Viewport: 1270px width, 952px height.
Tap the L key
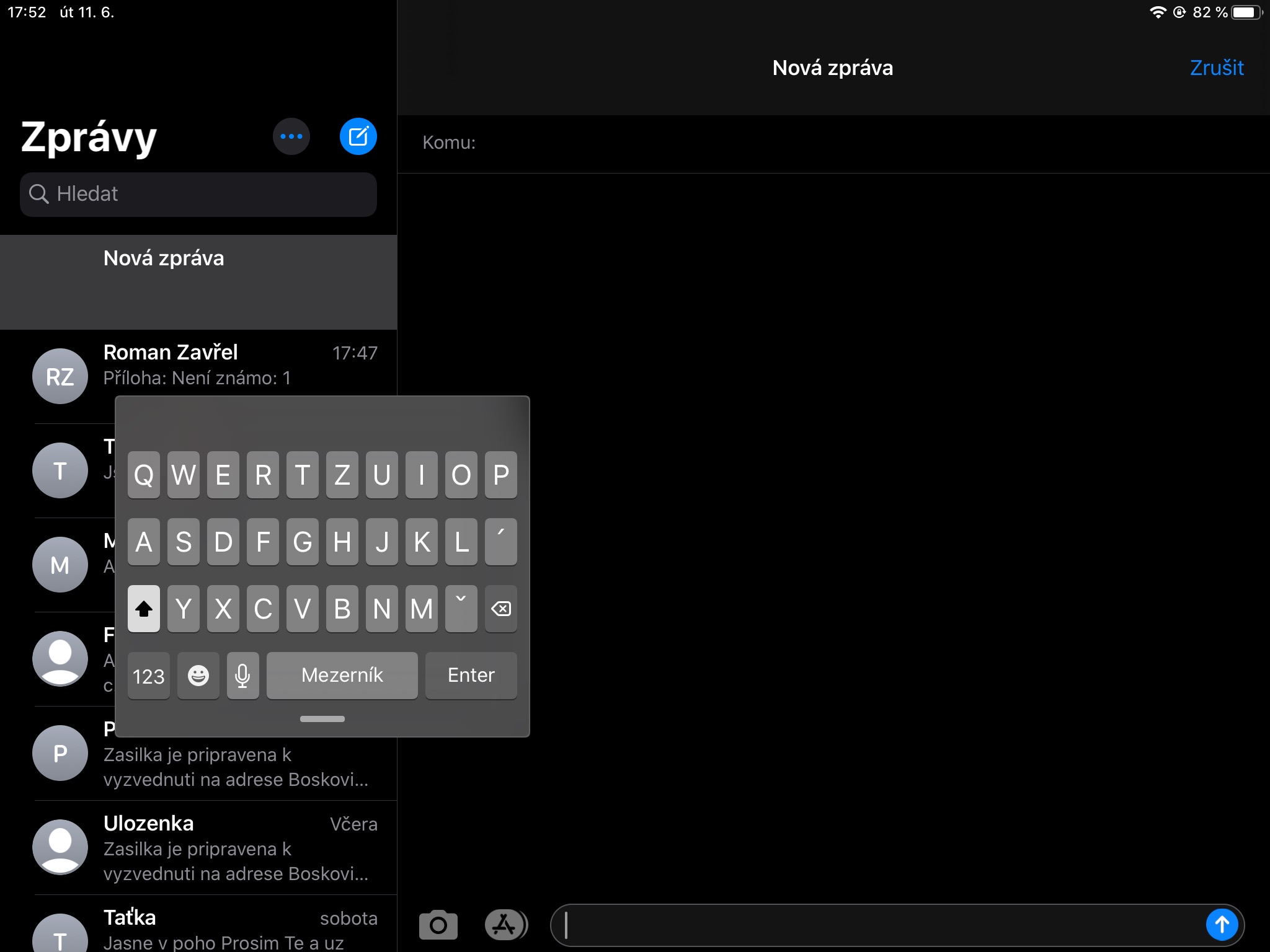point(461,542)
